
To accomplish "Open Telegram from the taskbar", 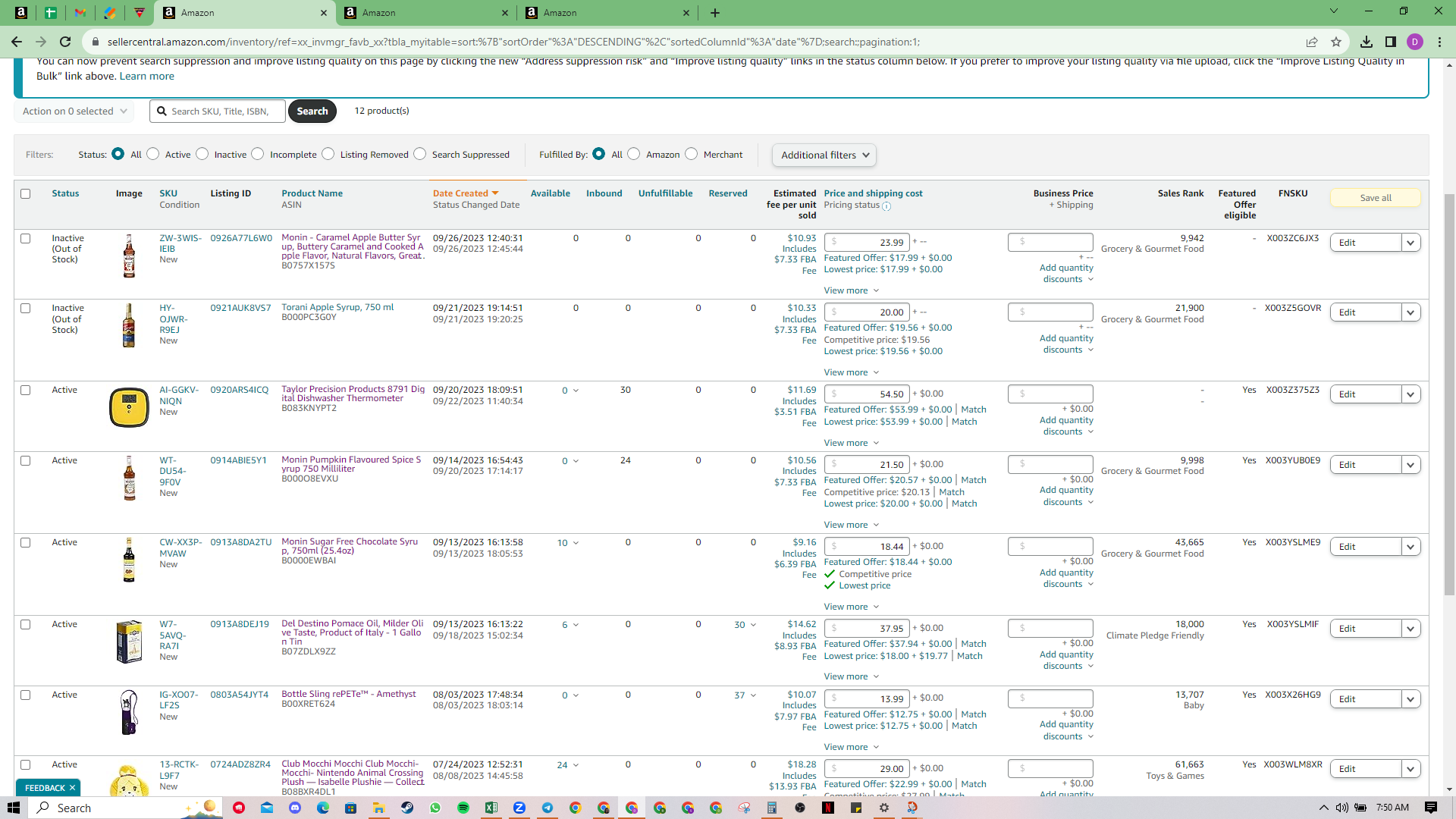I will (x=548, y=808).
